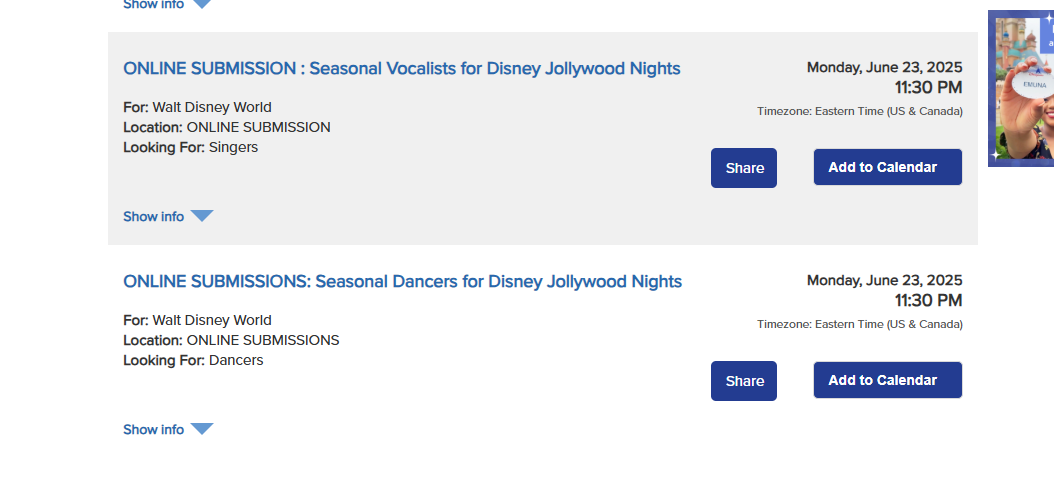This screenshot has height=478, width=1054.
Task: Click the Looking For: Dancers line
Action: 193,360
